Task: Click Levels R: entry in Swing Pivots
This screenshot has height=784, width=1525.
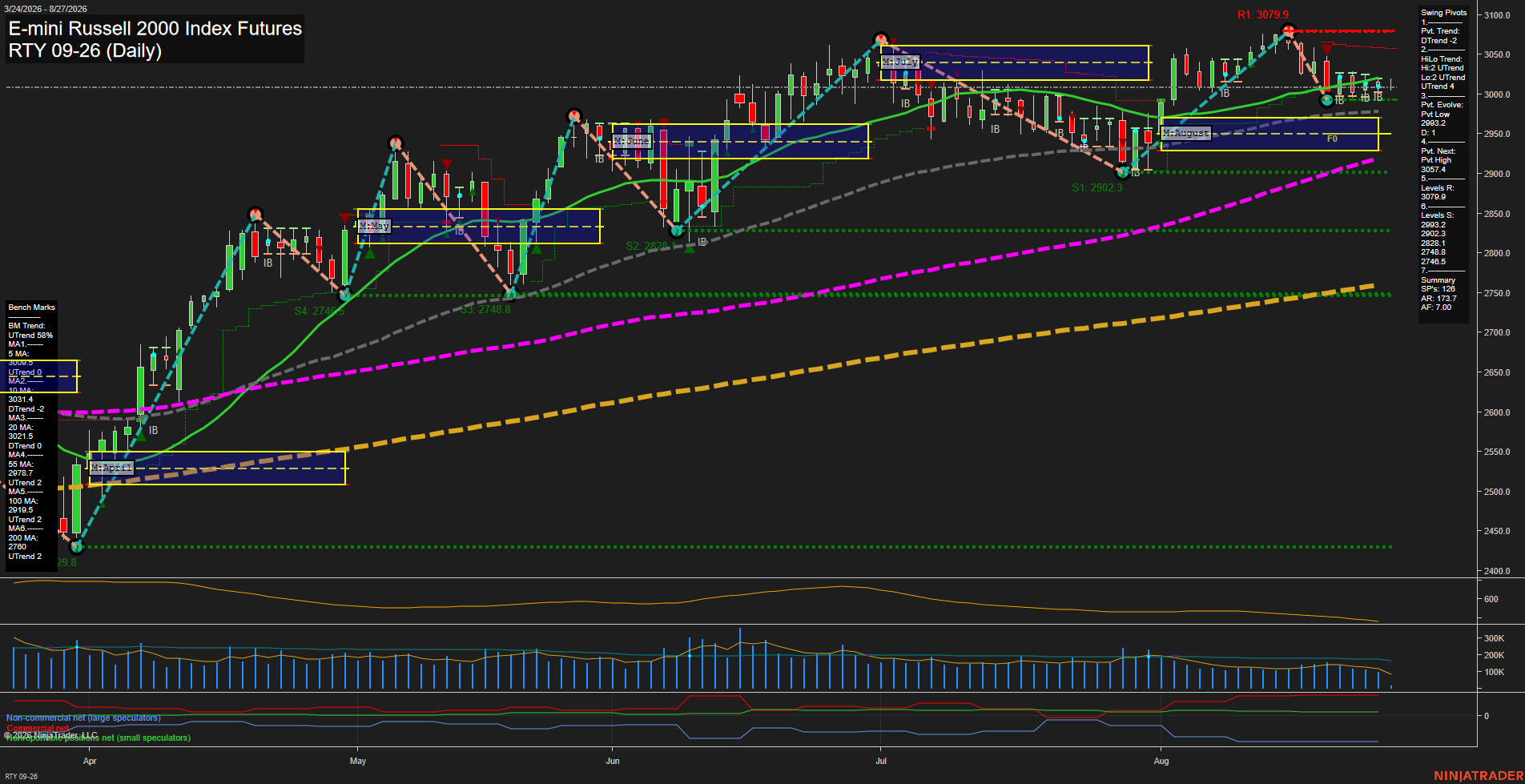Action: 1437,188
